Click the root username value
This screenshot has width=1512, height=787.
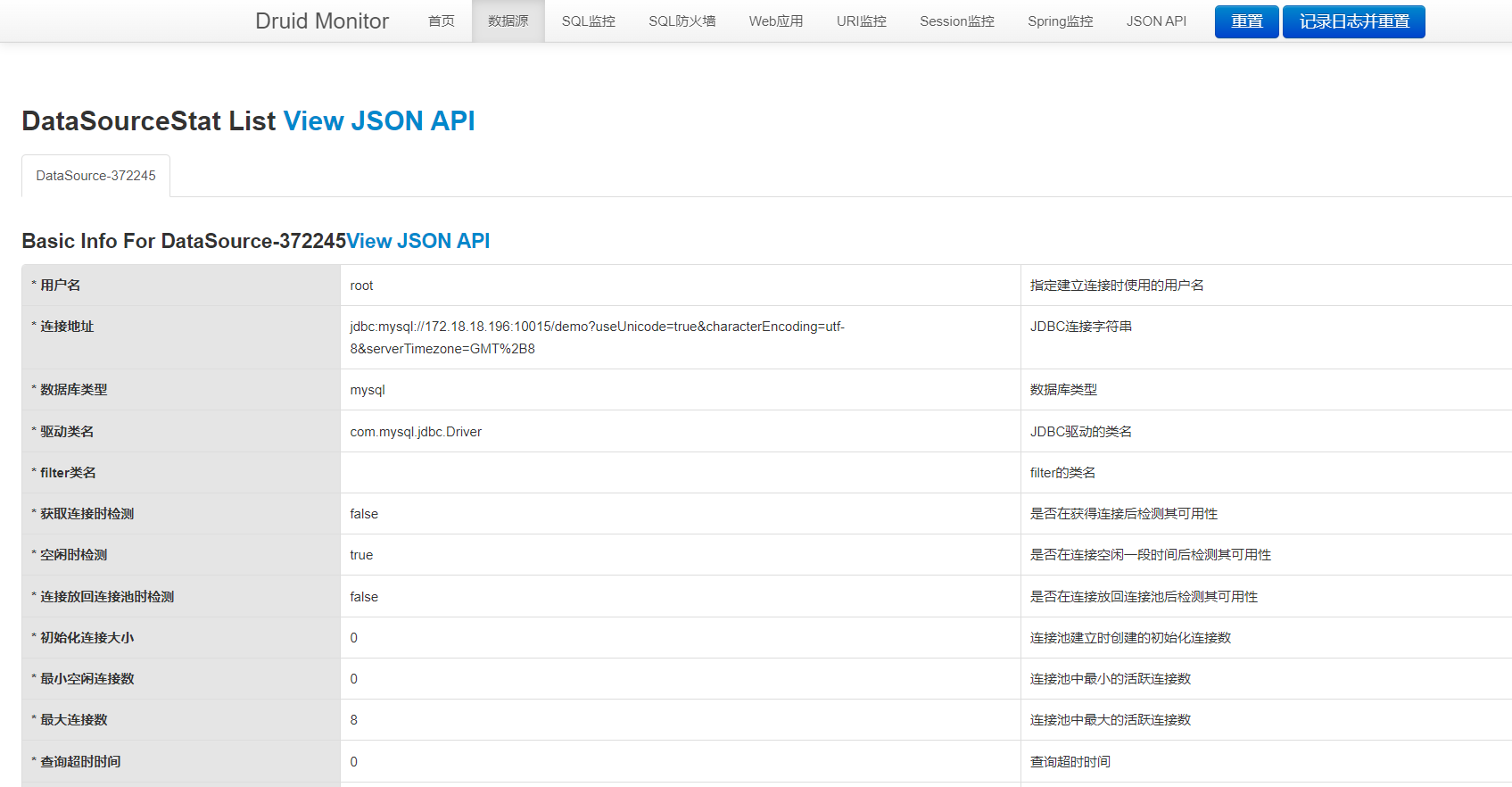[x=361, y=286]
